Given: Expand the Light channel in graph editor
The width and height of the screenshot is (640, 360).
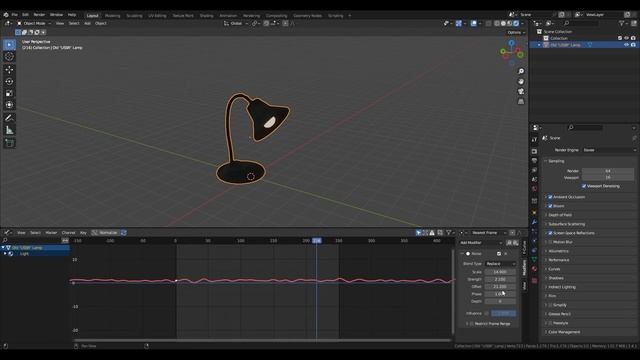Looking at the screenshot, I should click(5, 254).
